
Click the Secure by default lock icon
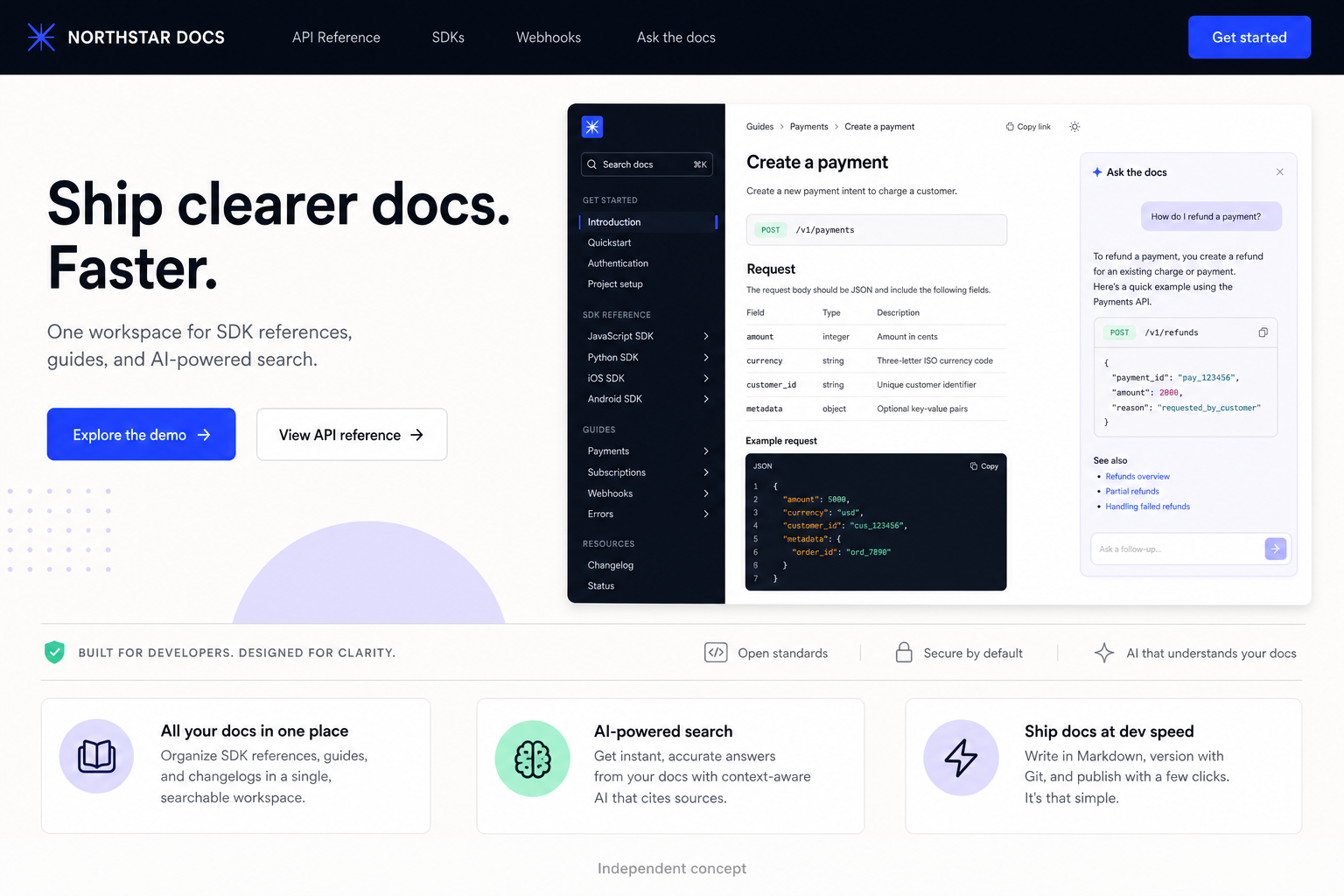click(904, 653)
